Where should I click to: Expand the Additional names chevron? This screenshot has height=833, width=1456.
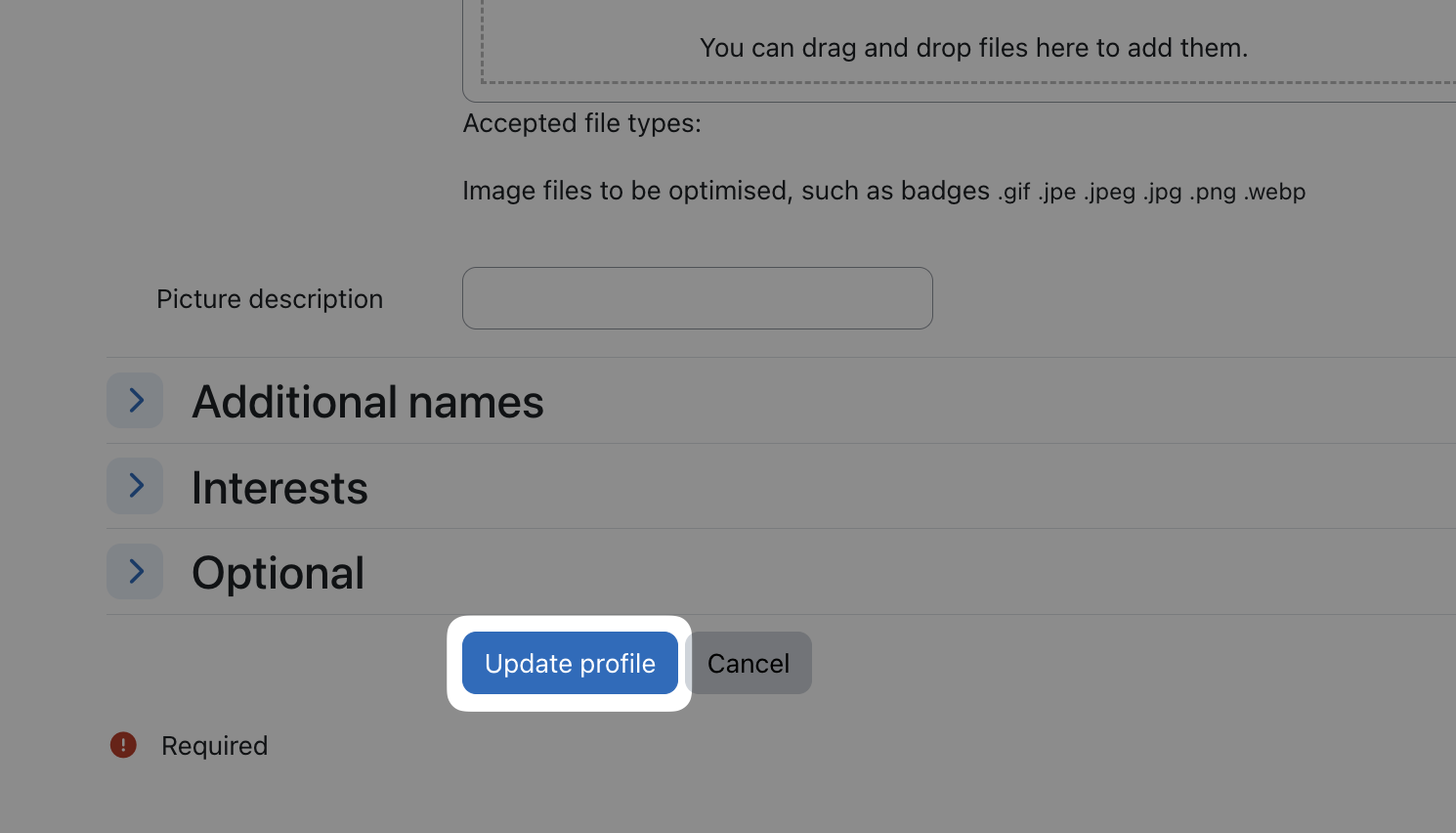click(x=135, y=401)
